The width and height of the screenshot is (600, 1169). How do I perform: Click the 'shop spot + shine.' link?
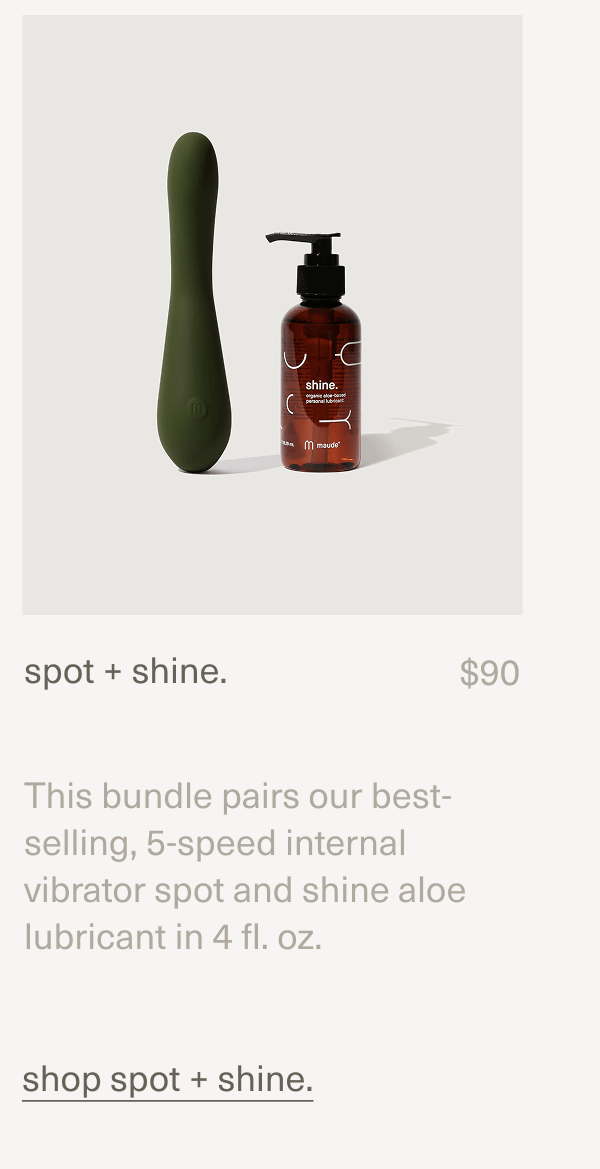(x=166, y=1079)
